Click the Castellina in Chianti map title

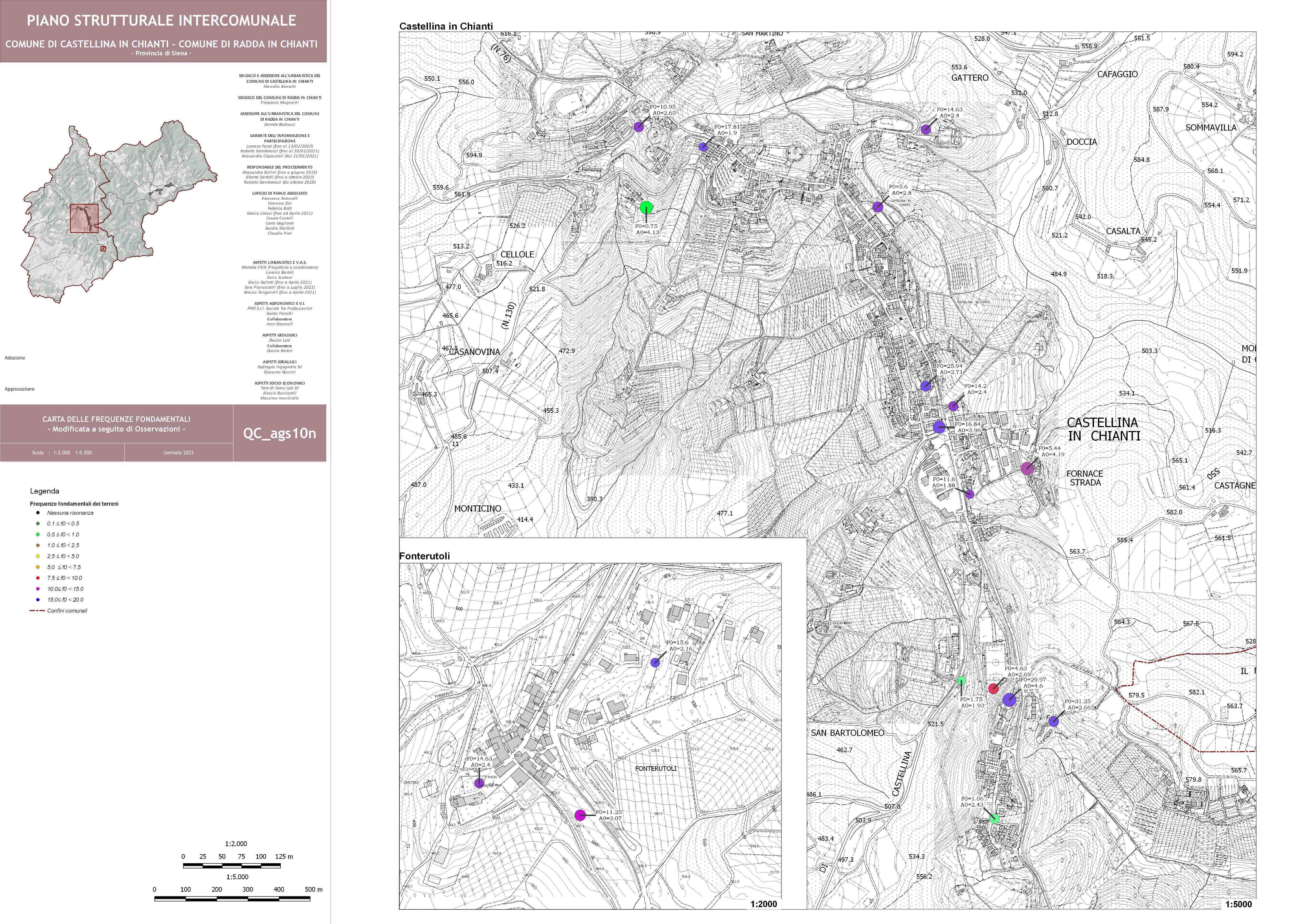coord(446,26)
